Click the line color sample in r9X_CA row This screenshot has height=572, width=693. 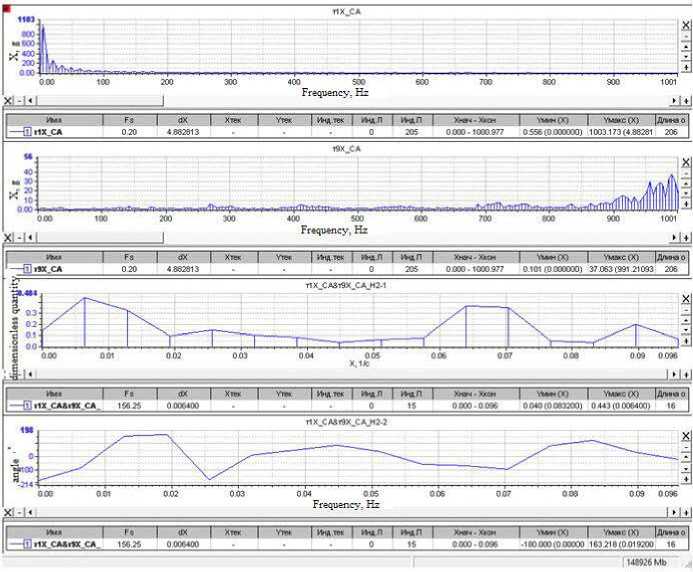point(16,269)
